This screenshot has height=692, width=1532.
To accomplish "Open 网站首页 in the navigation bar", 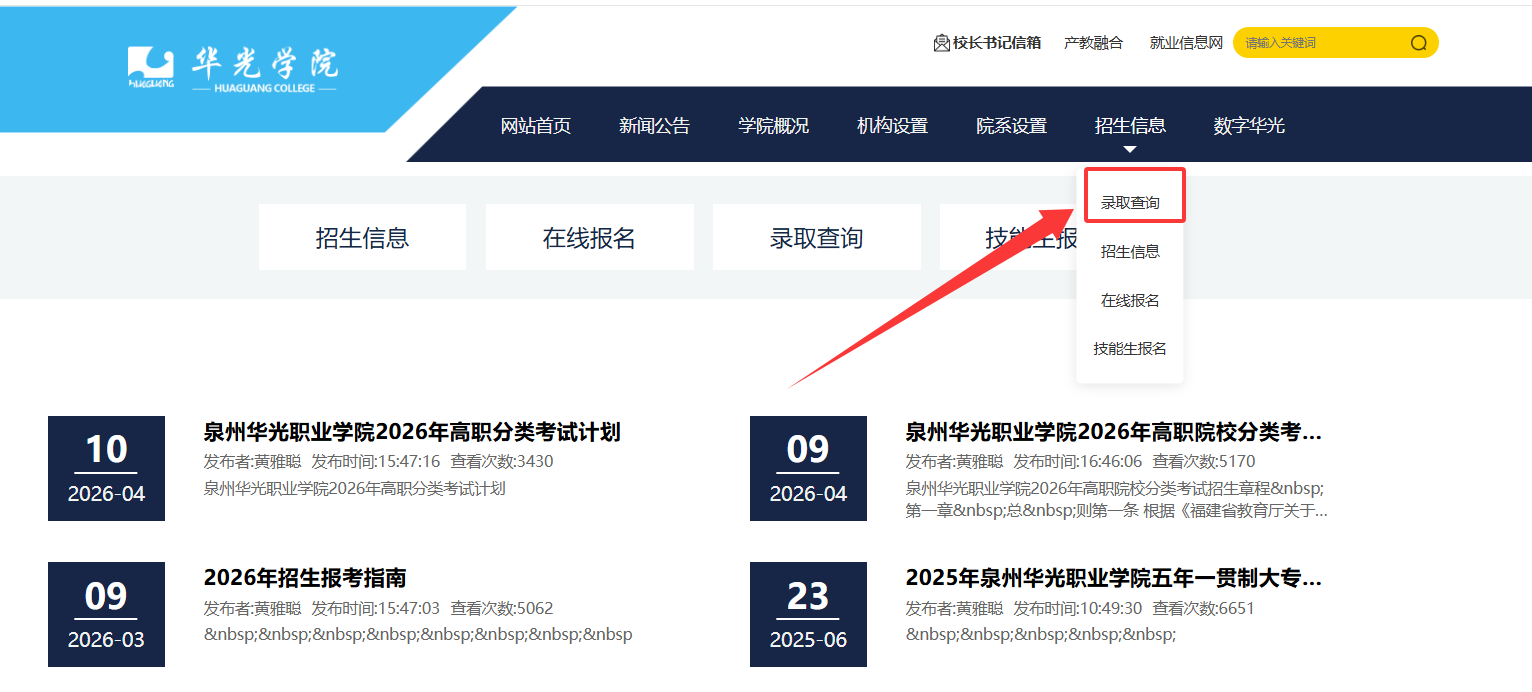I will [536, 126].
